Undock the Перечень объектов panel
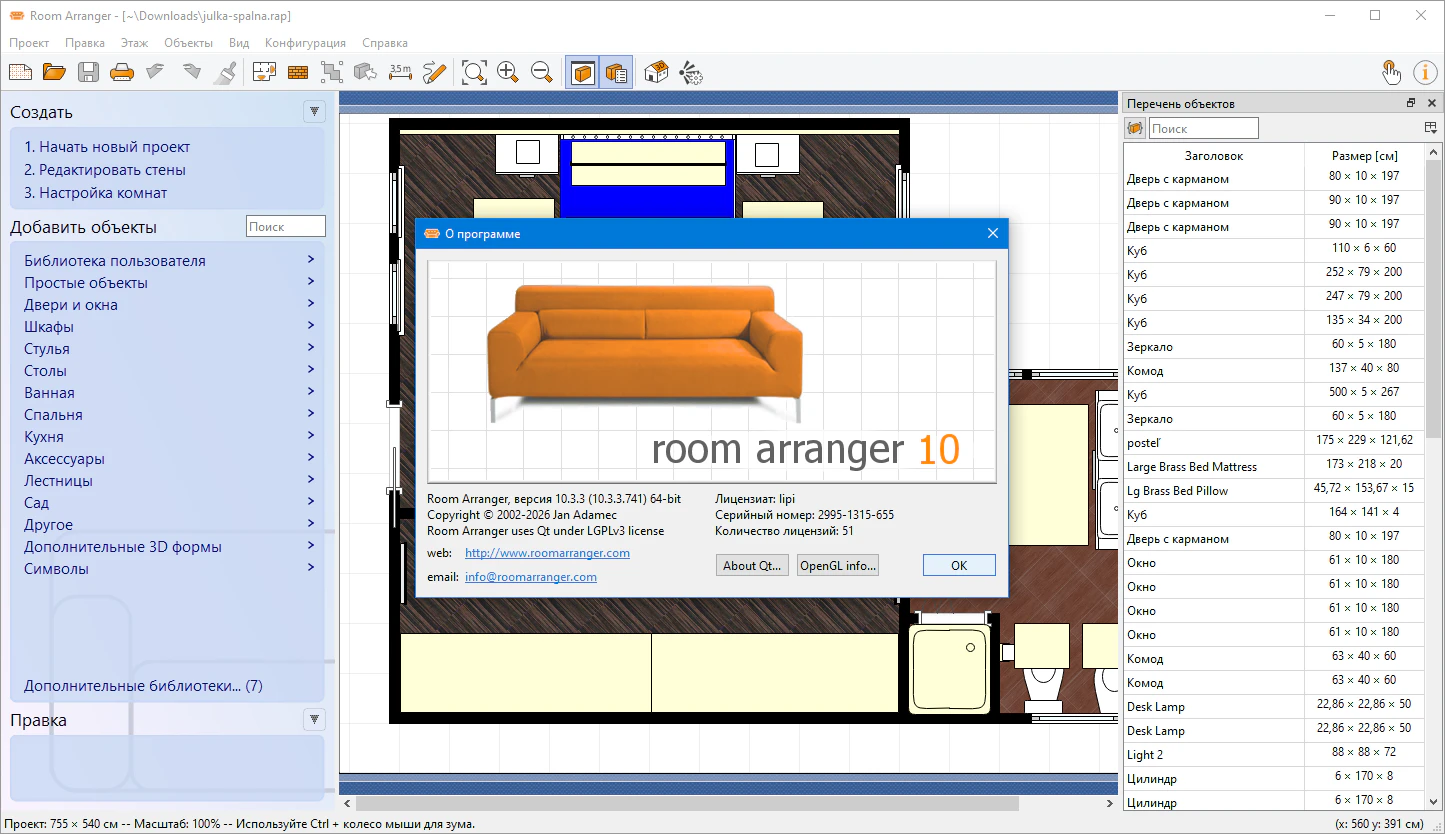Image resolution: width=1445 pixels, height=834 pixels. click(1411, 103)
